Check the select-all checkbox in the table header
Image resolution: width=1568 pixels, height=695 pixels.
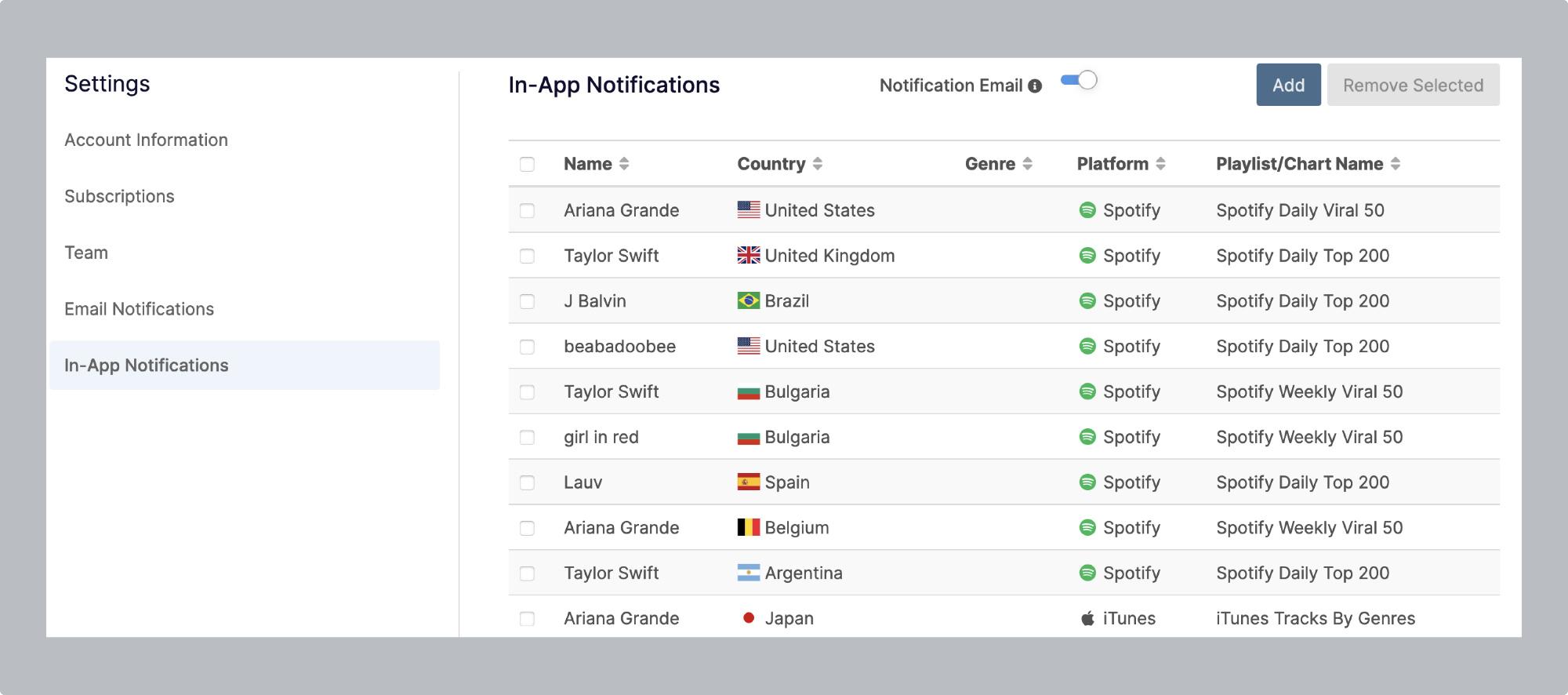527,164
